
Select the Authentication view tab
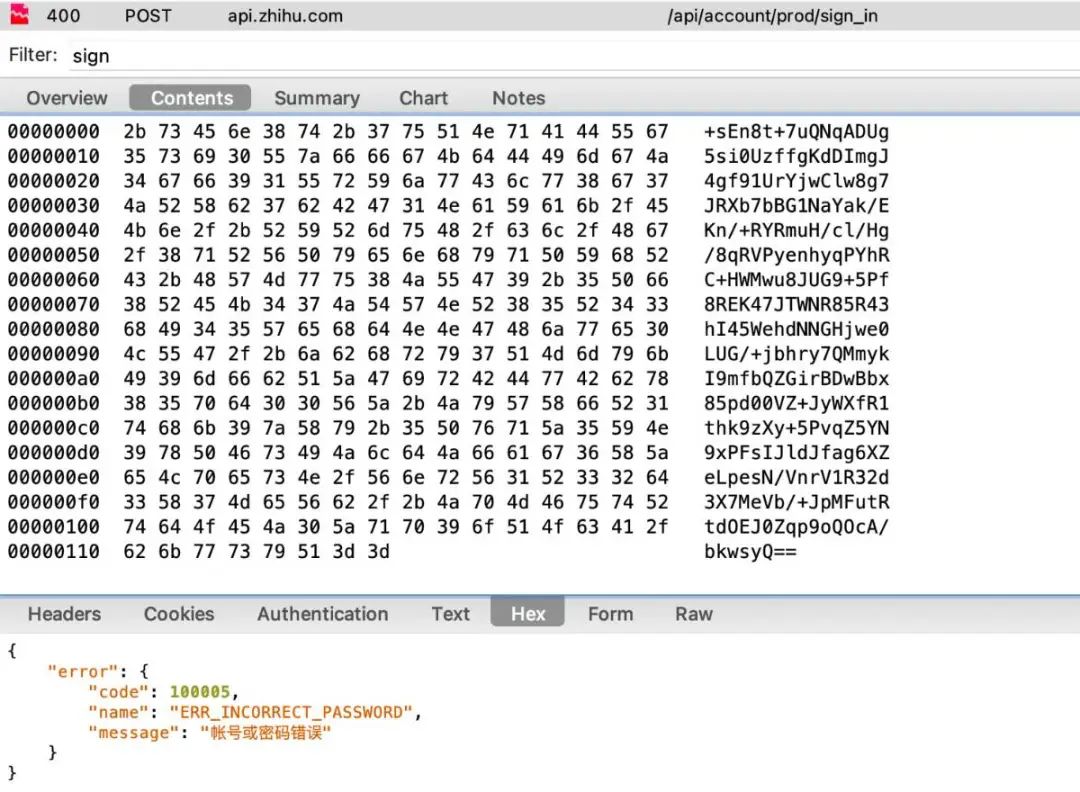(x=322, y=614)
